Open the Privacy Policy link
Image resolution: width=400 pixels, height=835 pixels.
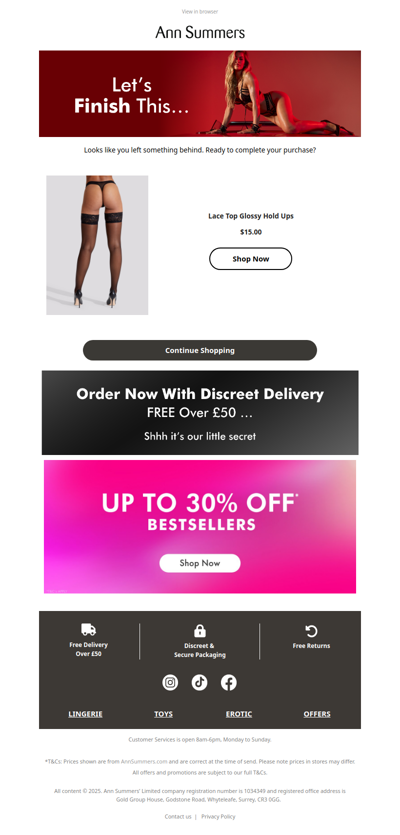218,816
